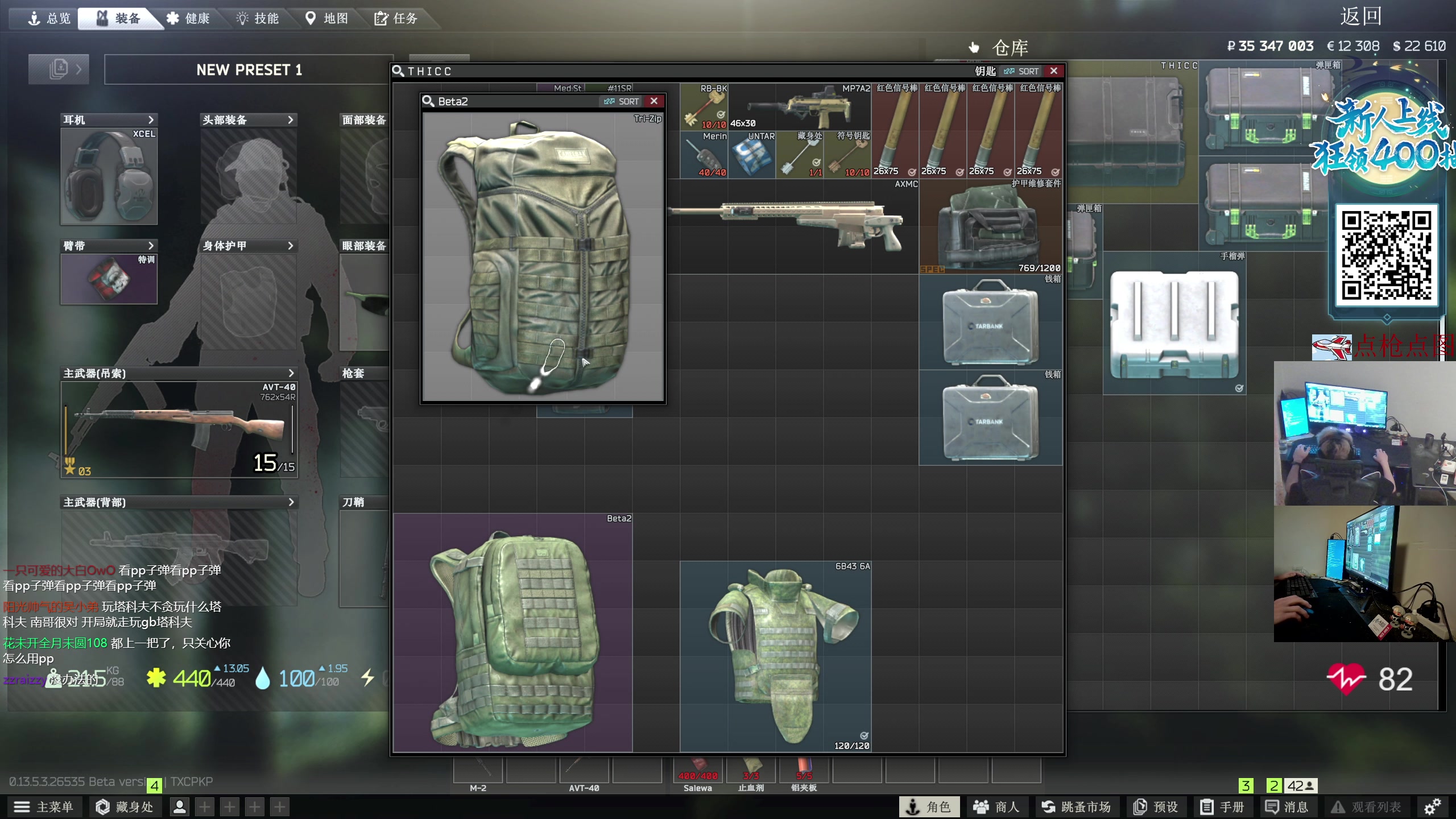Click the first plus slot in bottom bar

point(205,806)
